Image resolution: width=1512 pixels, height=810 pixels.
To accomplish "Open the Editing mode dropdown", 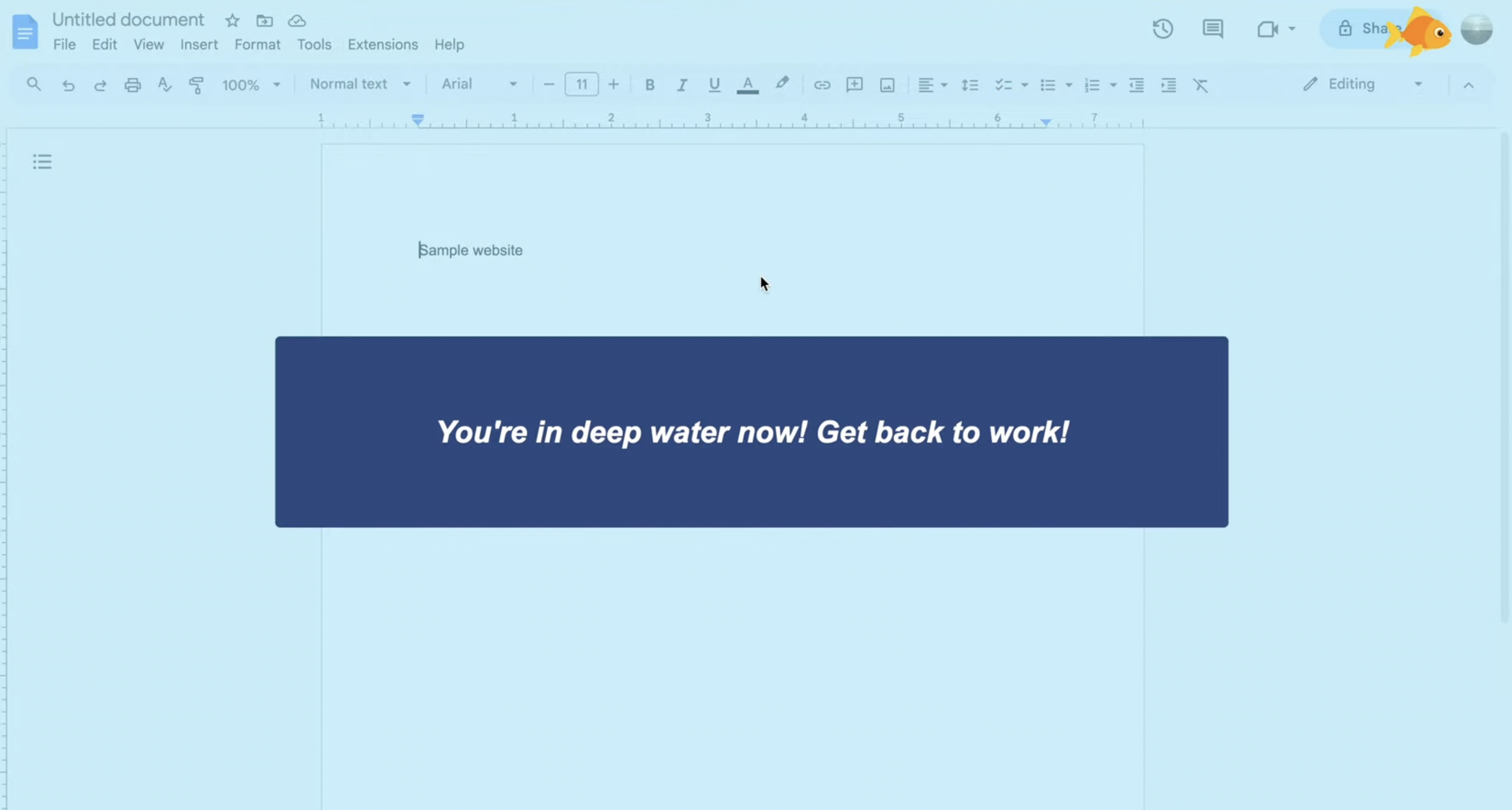I will point(1363,85).
